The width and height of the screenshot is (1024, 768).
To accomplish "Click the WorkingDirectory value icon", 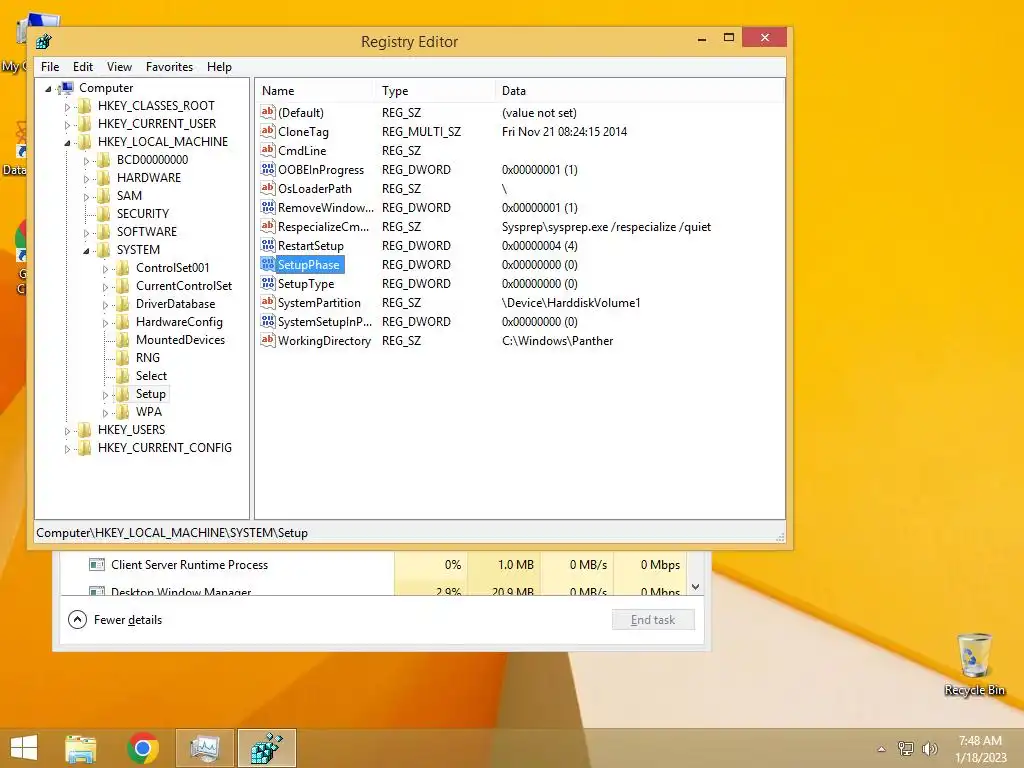I will click(268, 340).
